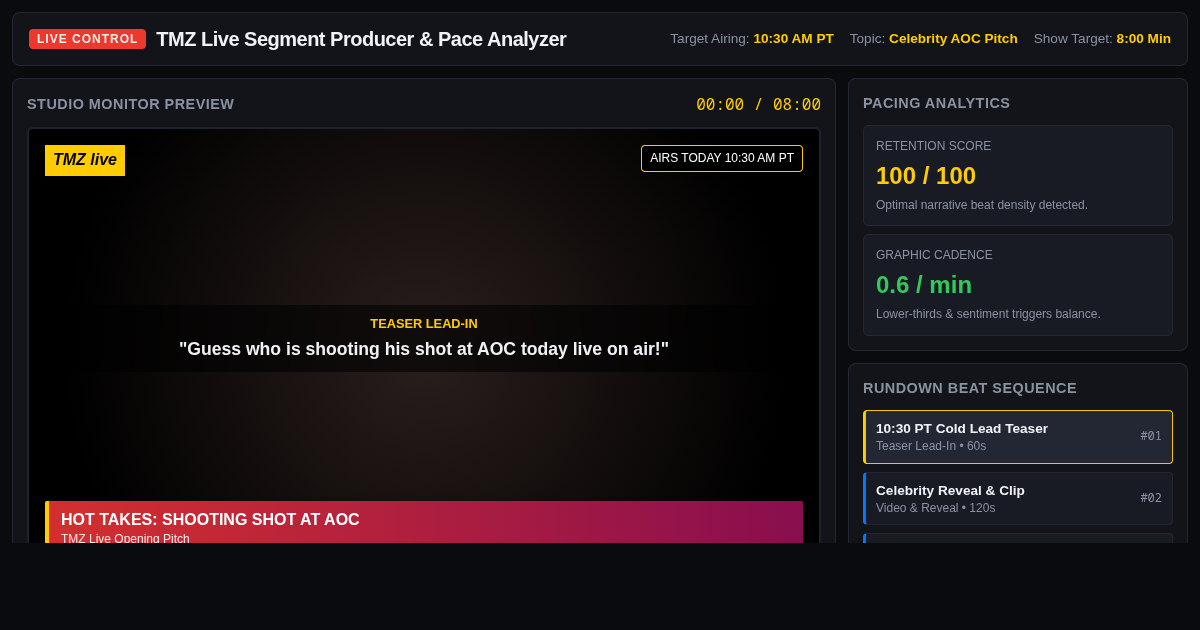Click the TEASER LEAD-IN label
Image resolution: width=1200 pixels, height=630 pixels.
tap(424, 324)
